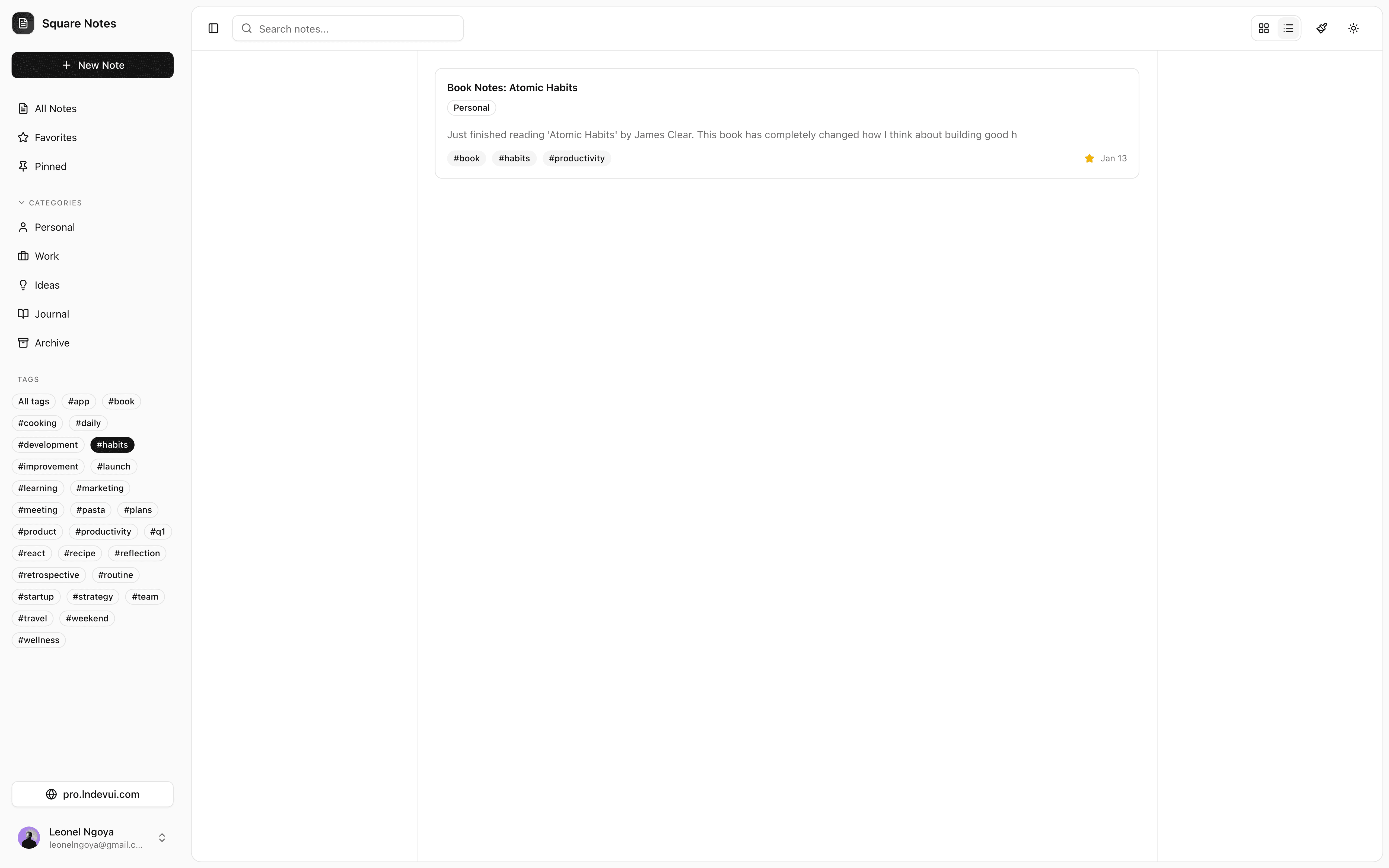Filter by #cooking tag
Image resolution: width=1389 pixels, height=868 pixels.
coord(37,423)
